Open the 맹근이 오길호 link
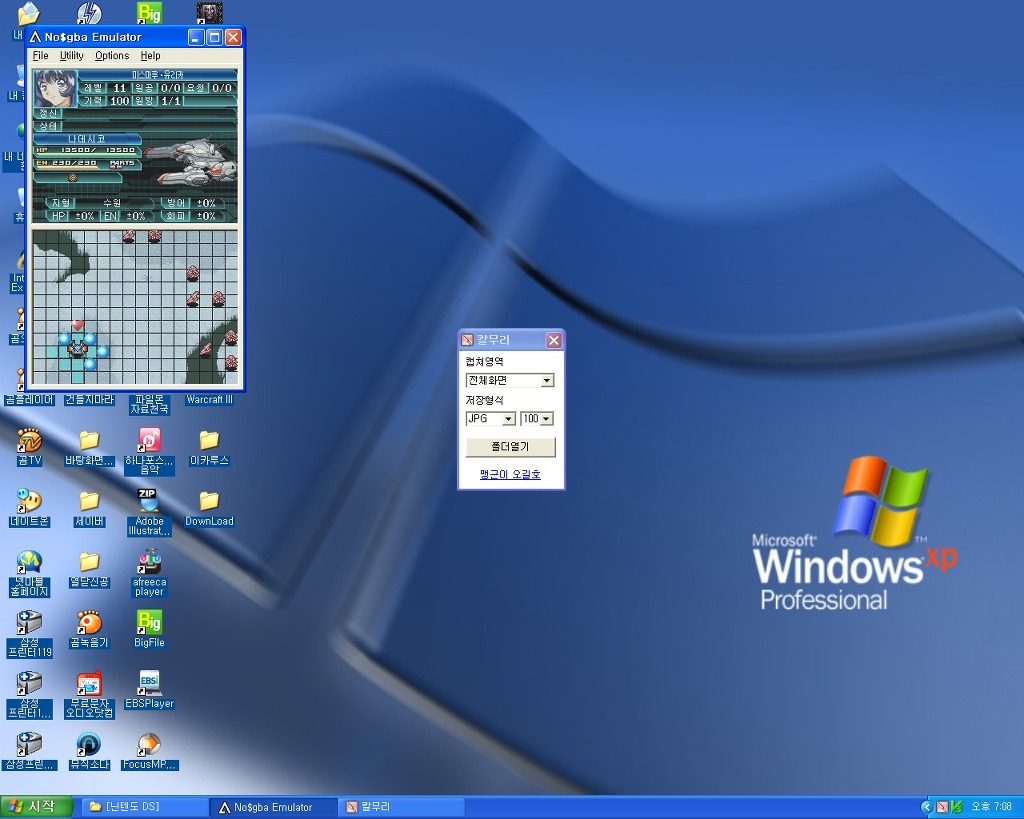This screenshot has height=819, width=1024. tap(510, 474)
